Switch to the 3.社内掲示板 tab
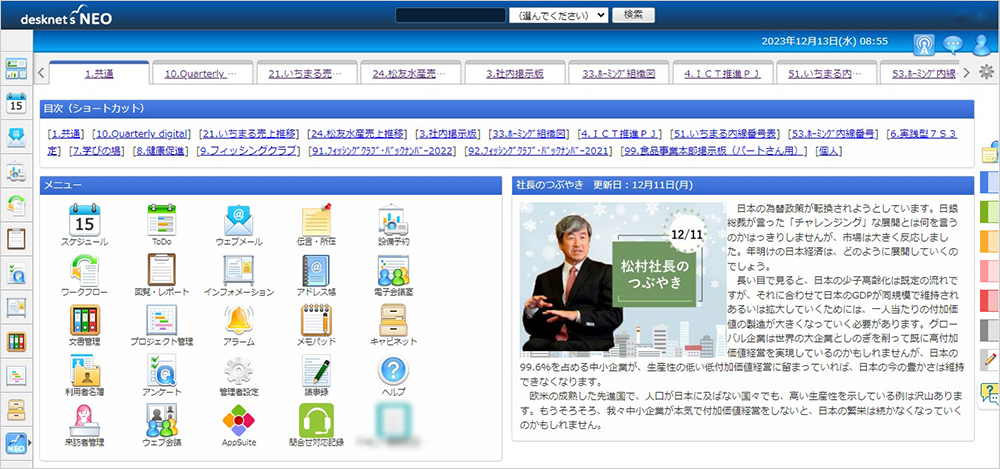 [x=515, y=73]
